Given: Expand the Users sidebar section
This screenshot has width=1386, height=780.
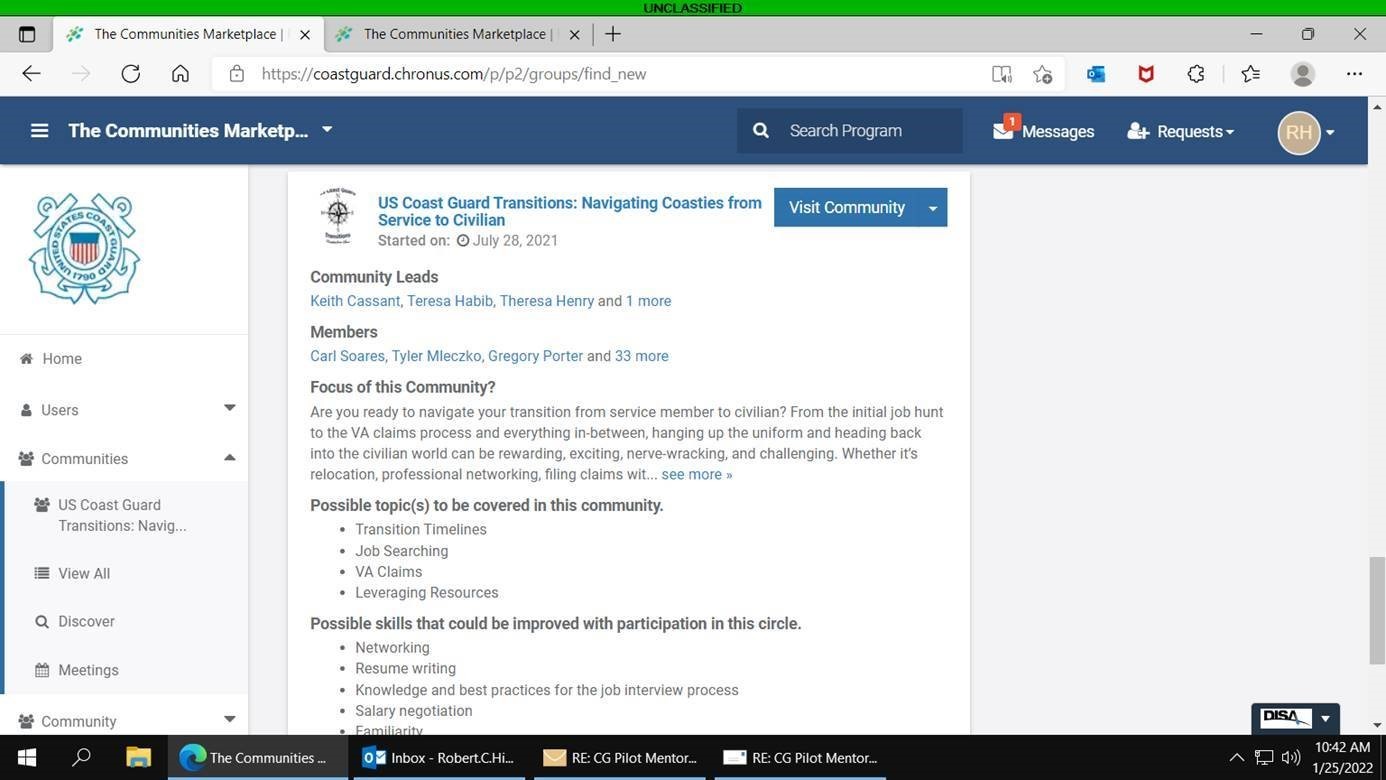Looking at the screenshot, I should (229, 409).
